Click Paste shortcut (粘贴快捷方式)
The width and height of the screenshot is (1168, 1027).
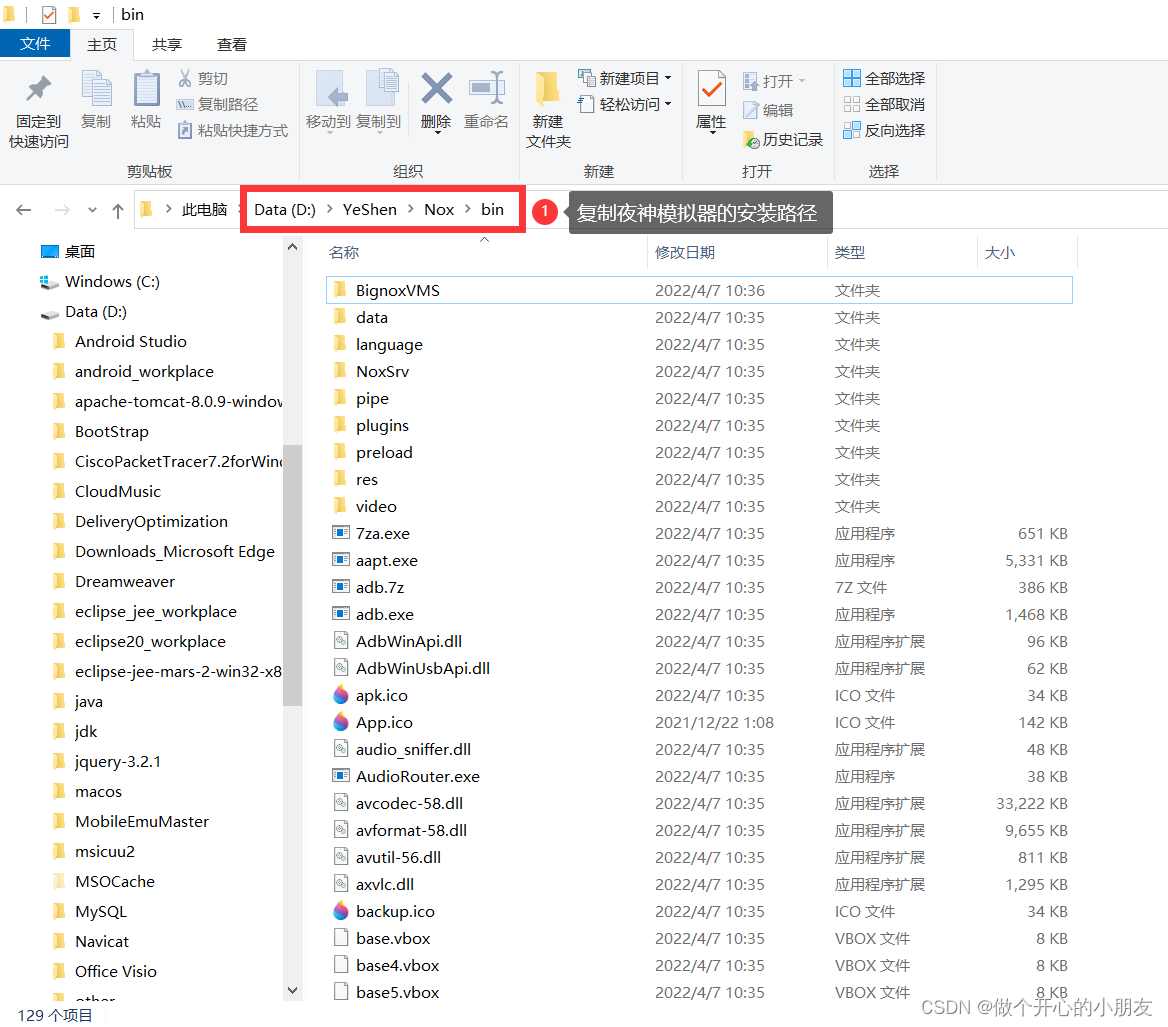[x=232, y=130]
